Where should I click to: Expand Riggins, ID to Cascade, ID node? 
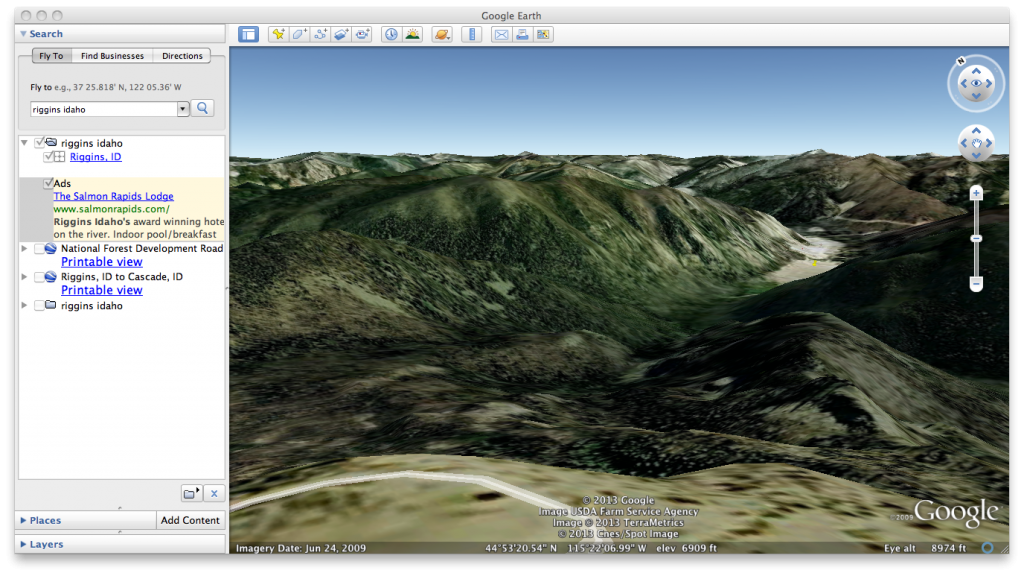pos(24,276)
